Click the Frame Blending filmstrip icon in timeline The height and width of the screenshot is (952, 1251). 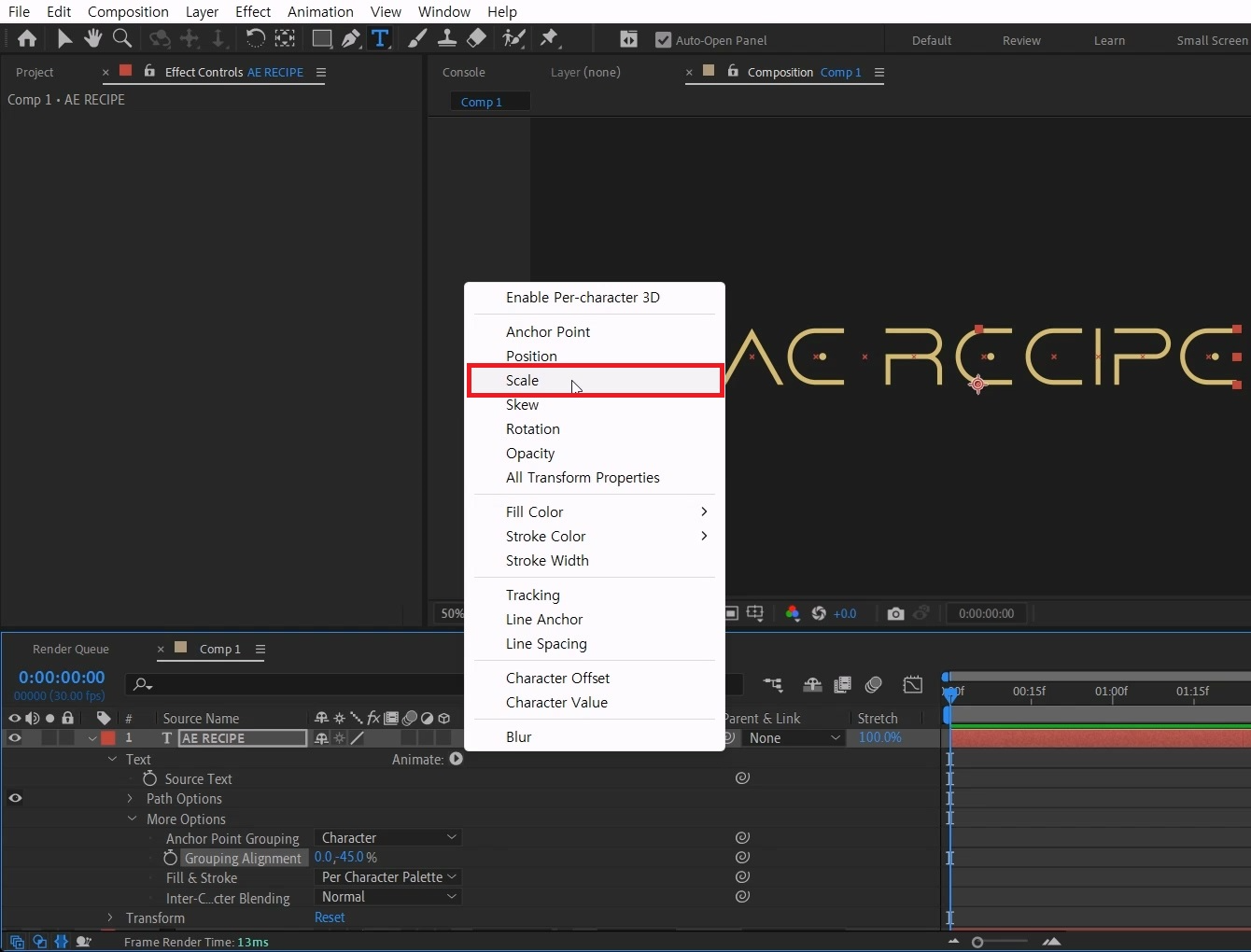[842, 685]
